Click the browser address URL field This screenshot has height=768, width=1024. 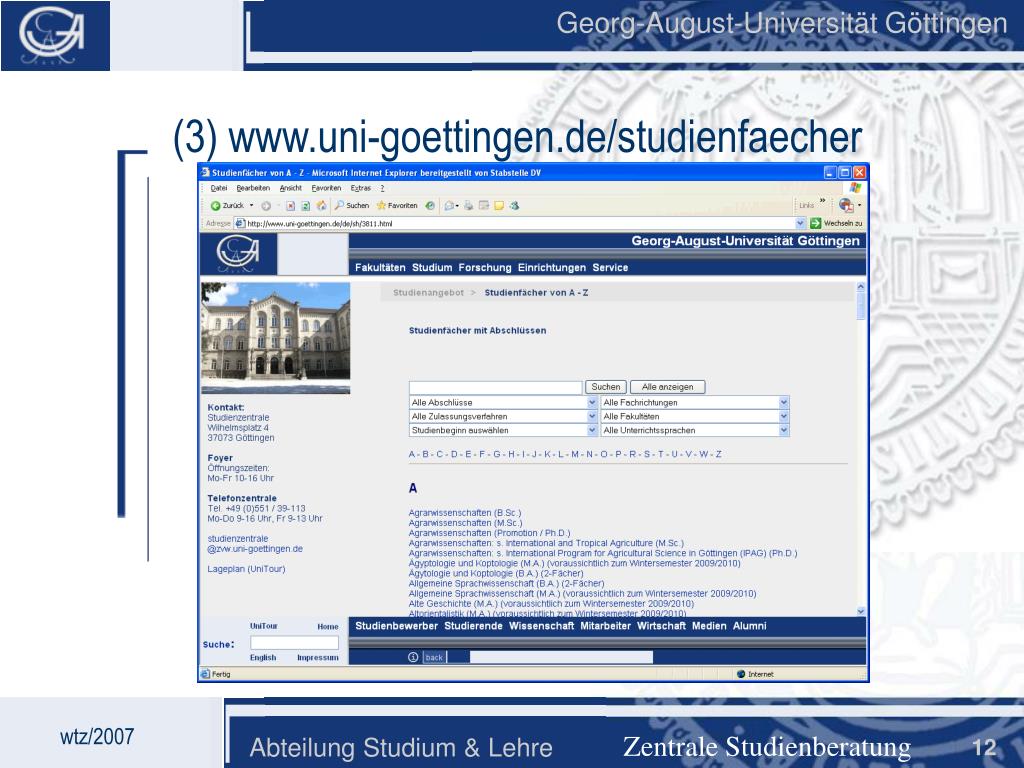(x=519, y=223)
